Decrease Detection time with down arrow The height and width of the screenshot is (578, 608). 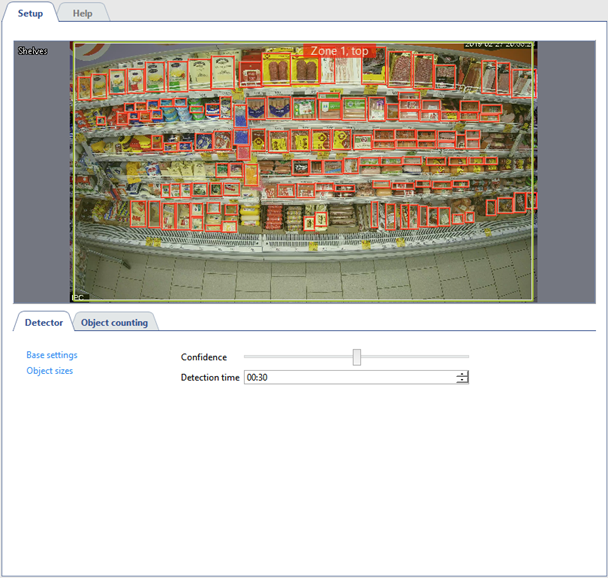[462, 381]
